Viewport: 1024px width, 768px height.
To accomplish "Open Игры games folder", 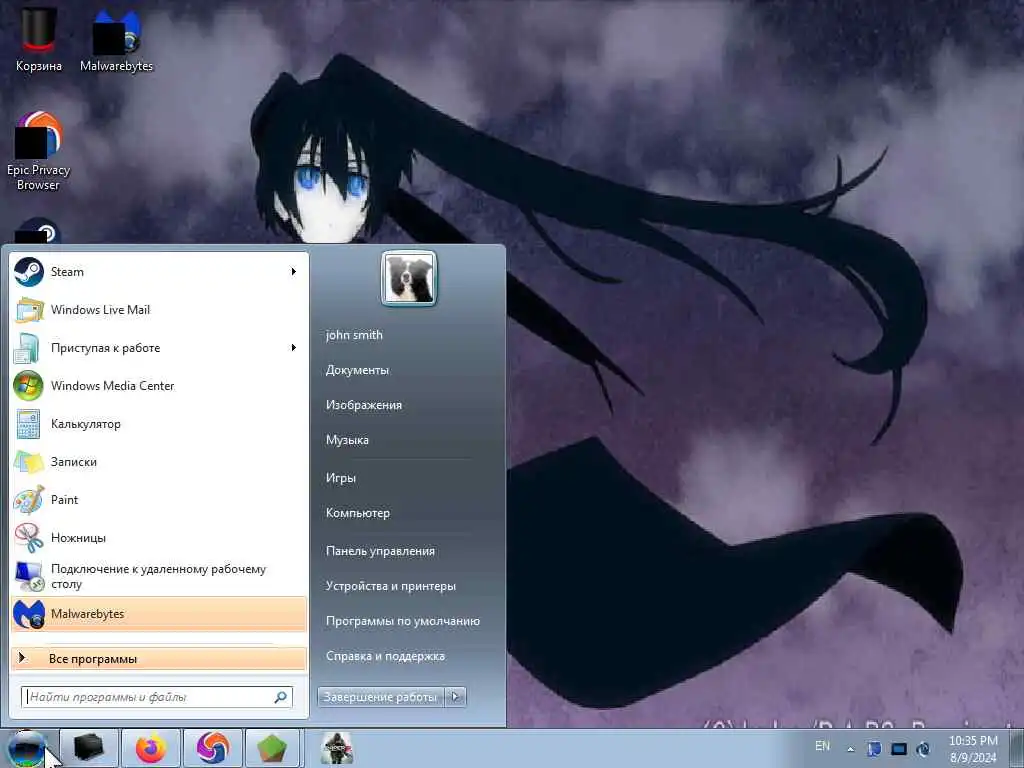I will point(341,478).
